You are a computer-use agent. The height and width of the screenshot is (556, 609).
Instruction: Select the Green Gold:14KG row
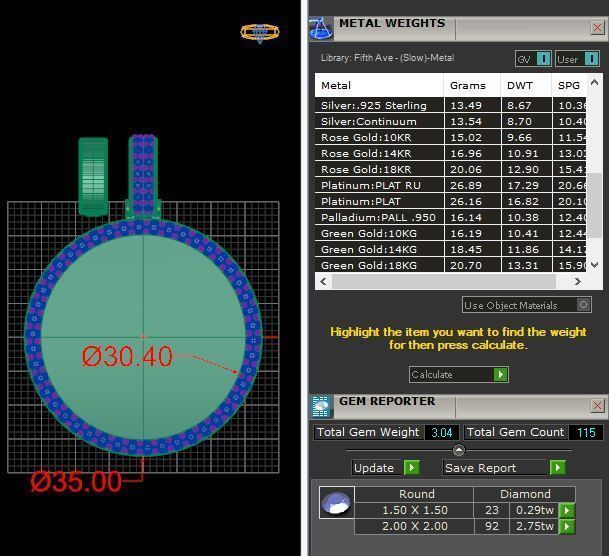point(451,249)
